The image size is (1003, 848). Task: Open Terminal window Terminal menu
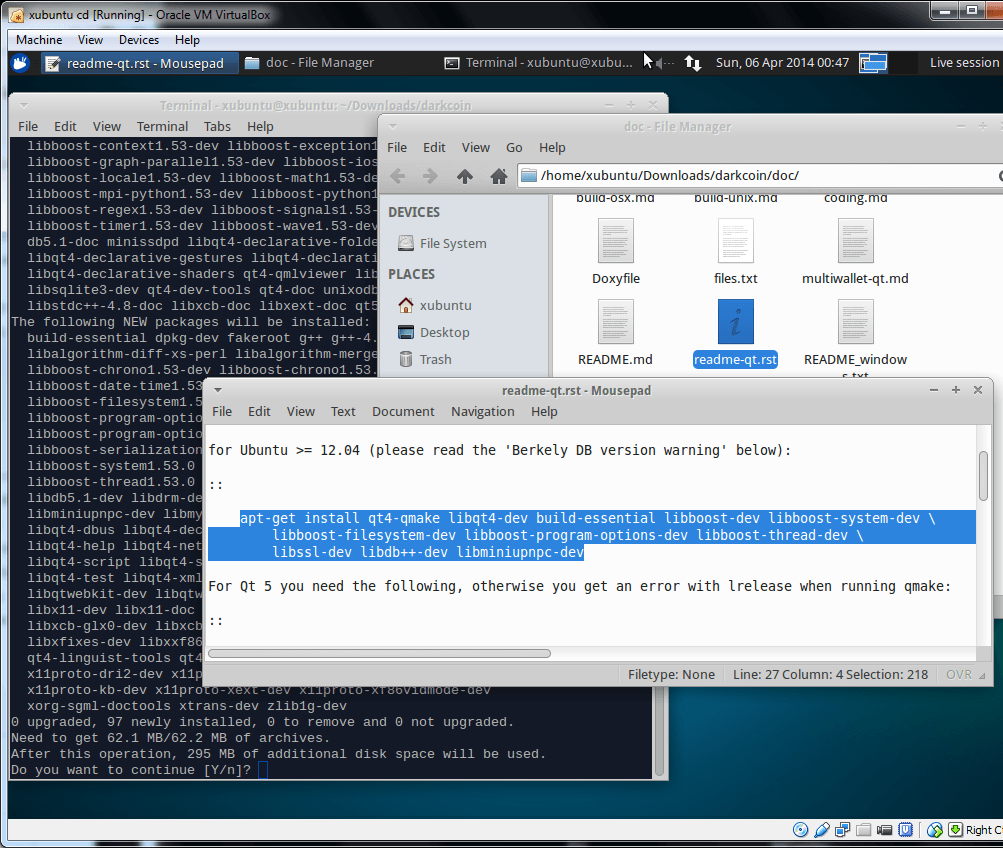[x=162, y=127]
